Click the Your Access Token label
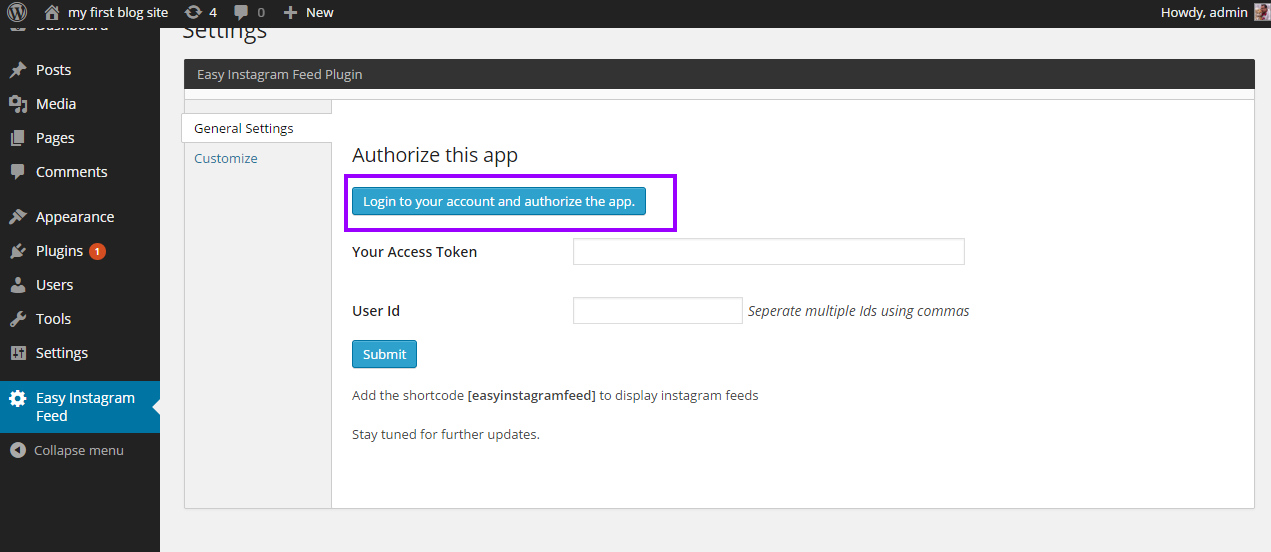The height and width of the screenshot is (552, 1271). pos(415,252)
